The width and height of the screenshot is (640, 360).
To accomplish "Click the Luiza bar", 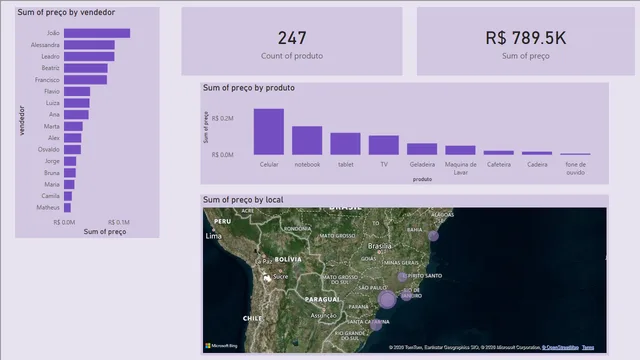I will click(77, 103).
